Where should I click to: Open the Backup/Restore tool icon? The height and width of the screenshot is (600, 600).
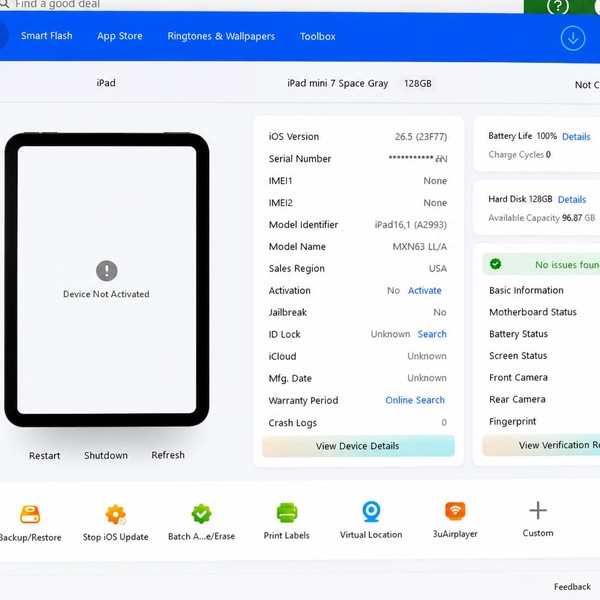point(30,514)
